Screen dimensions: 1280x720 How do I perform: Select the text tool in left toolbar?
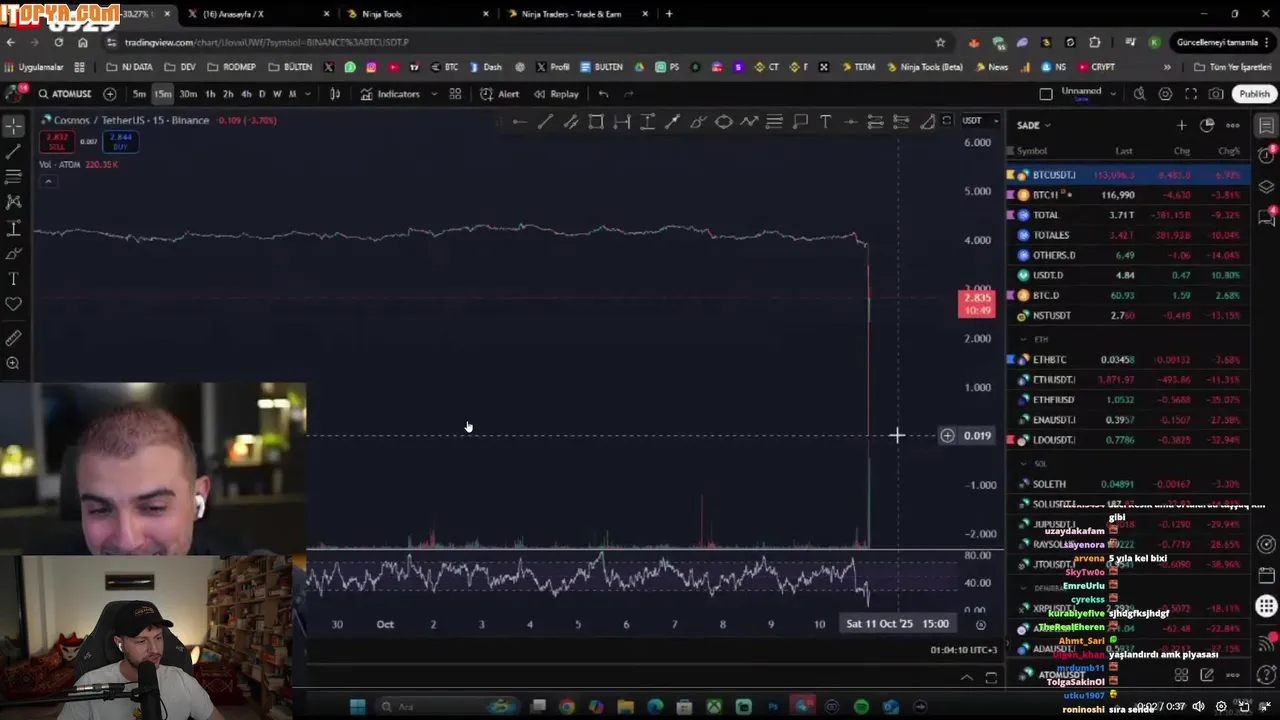tap(13, 279)
